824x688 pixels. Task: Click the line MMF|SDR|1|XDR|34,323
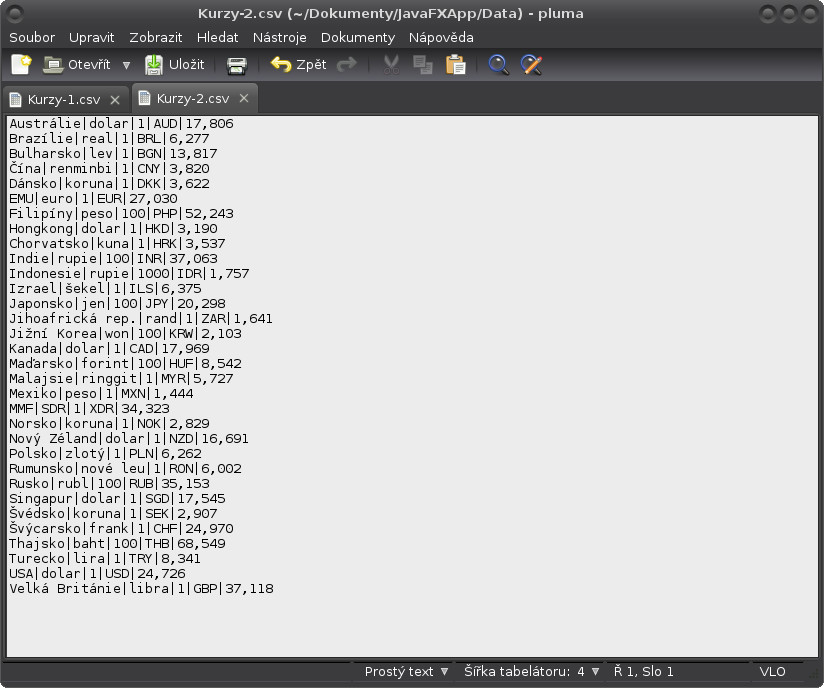(x=89, y=408)
